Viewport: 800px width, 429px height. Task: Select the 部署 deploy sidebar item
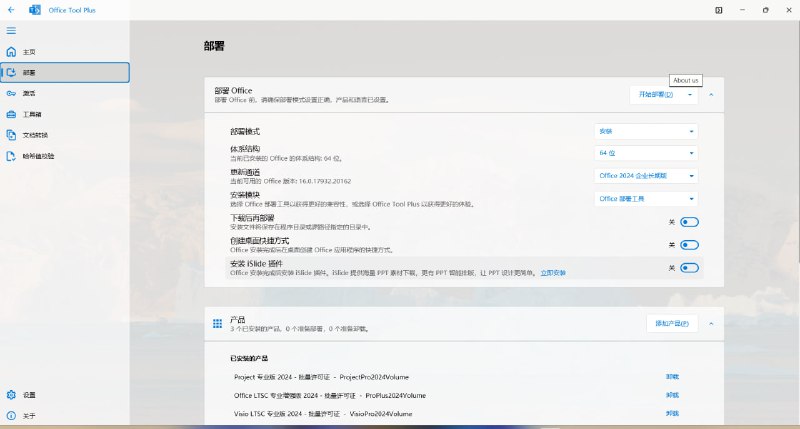coord(65,72)
